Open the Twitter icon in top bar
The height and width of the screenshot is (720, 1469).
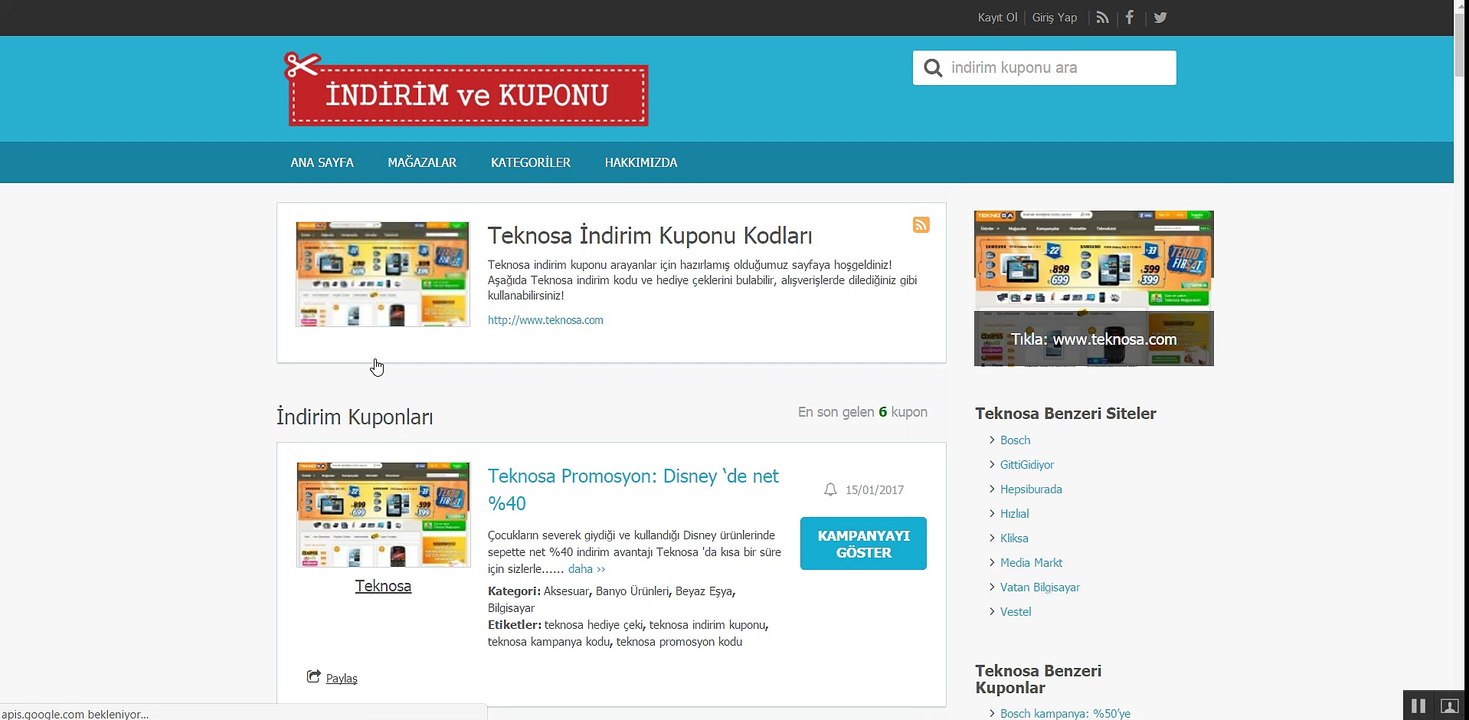point(1160,17)
